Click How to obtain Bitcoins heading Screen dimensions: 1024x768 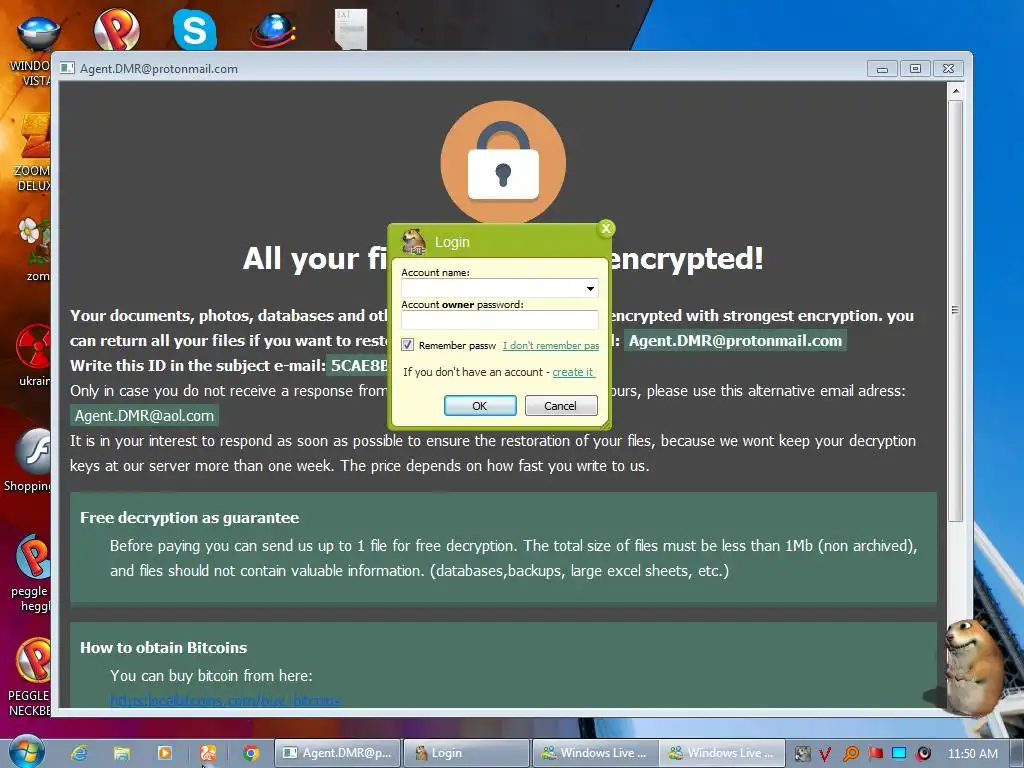[x=163, y=648]
